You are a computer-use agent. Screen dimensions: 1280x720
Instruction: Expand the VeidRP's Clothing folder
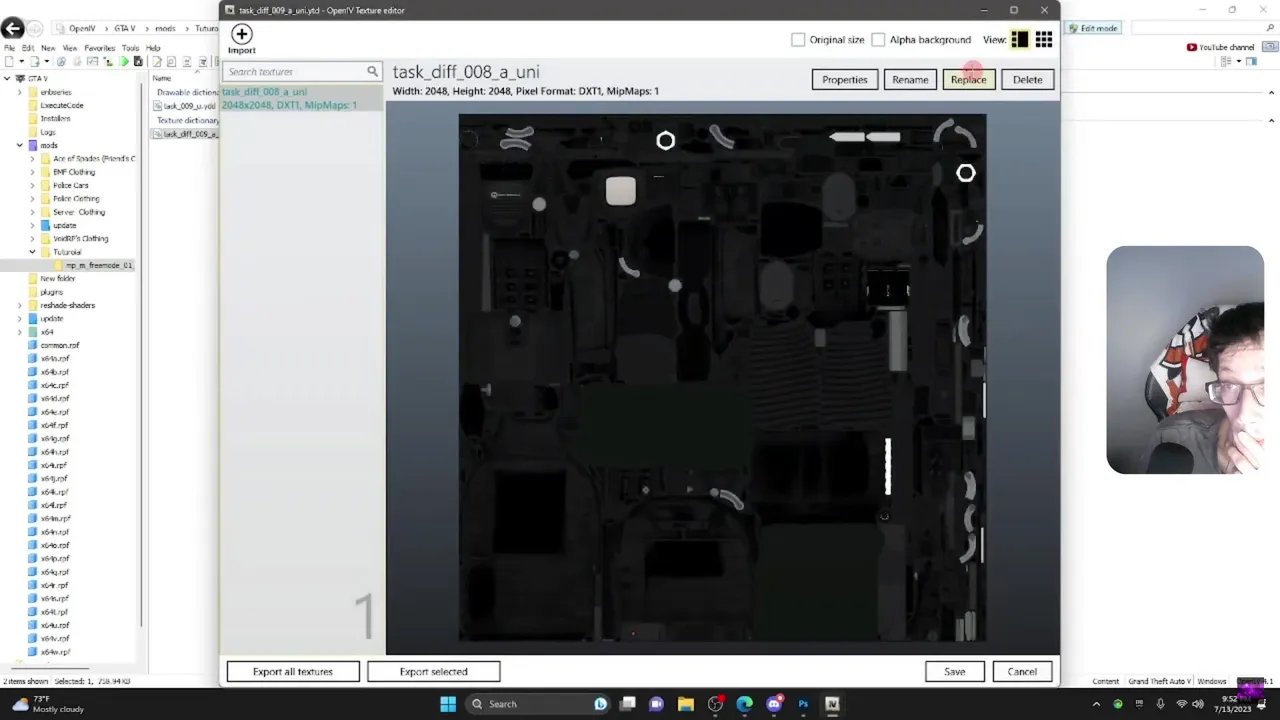[x=32, y=238]
